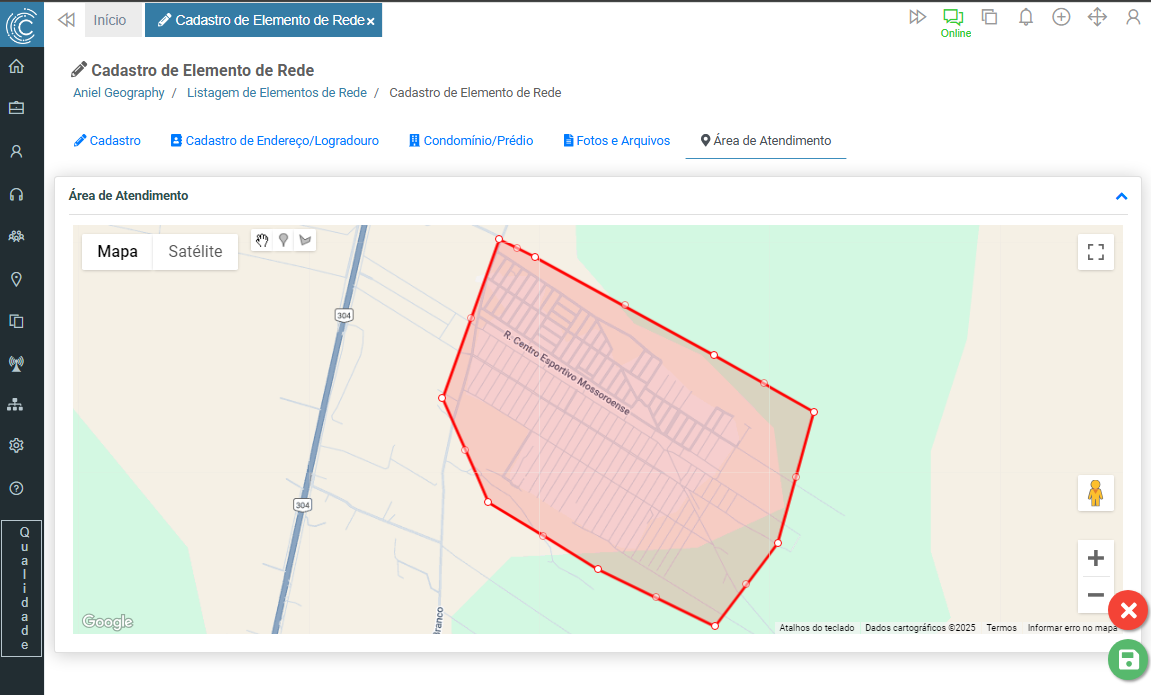The height and width of the screenshot is (695, 1151).
Task: Toggle fullscreen map view
Action: tap(1095, 252)
